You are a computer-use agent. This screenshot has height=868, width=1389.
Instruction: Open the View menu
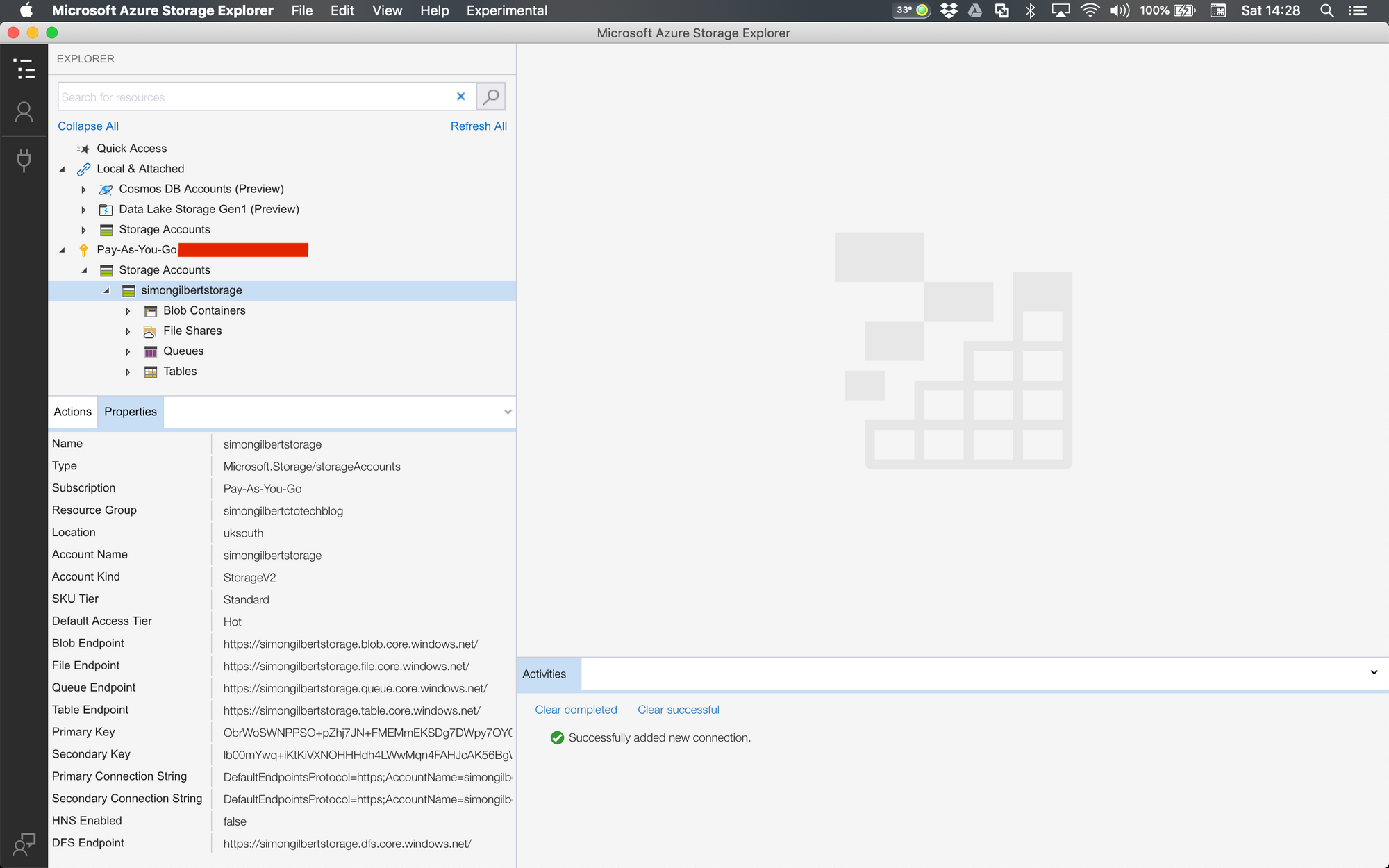tap(387, 10)
